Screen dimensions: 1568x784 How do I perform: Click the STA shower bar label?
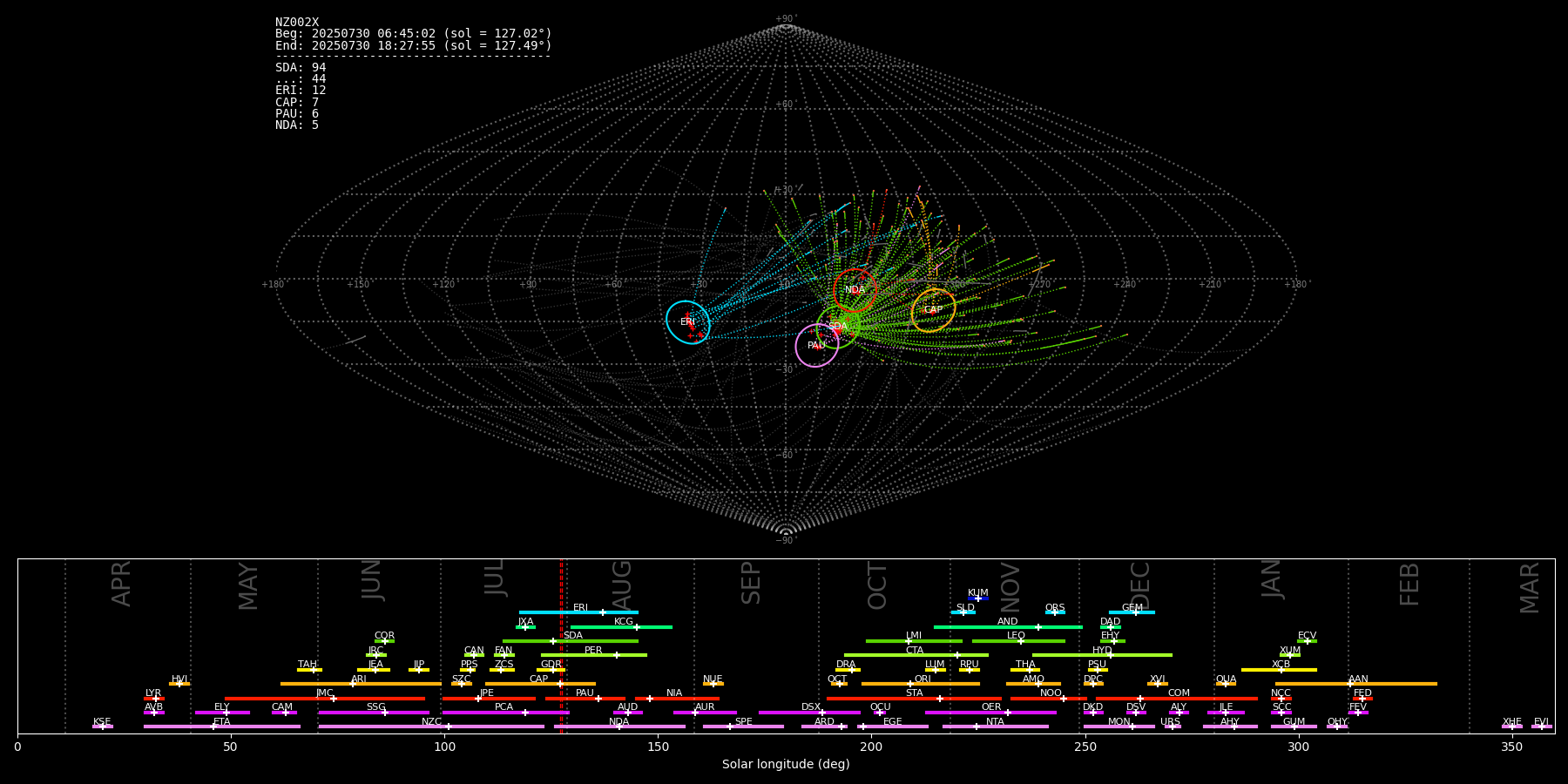tap(915, 693)
